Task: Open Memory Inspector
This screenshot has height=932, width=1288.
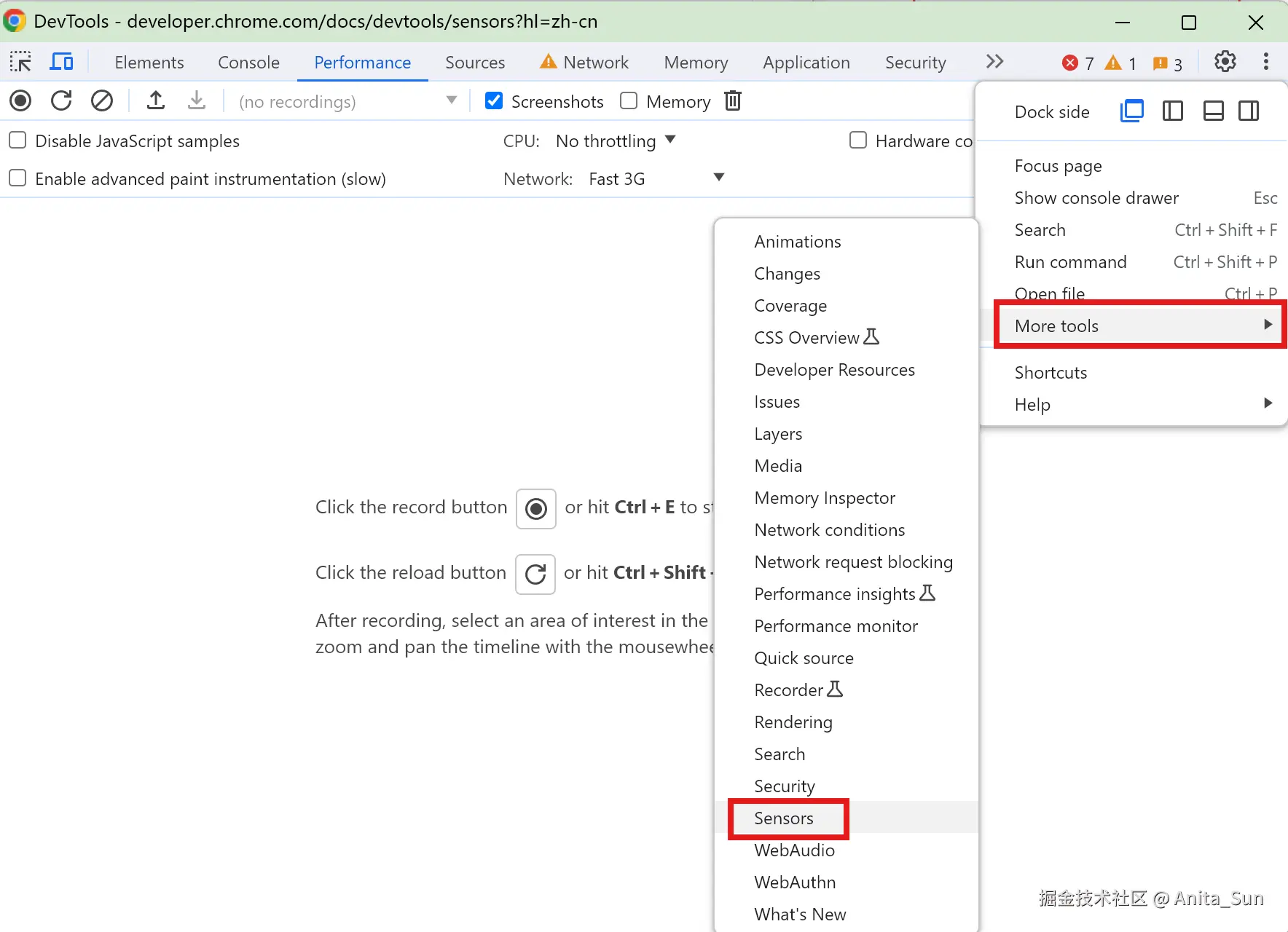Action: point(847,498)
